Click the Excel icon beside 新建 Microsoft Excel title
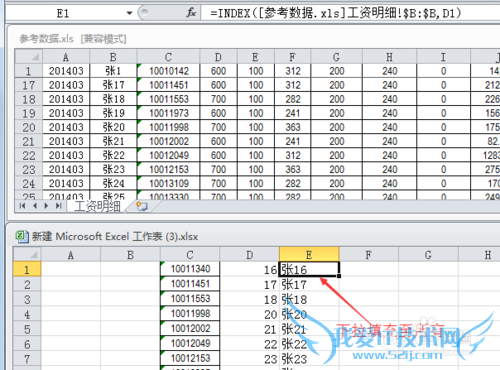 pos(22,236)
